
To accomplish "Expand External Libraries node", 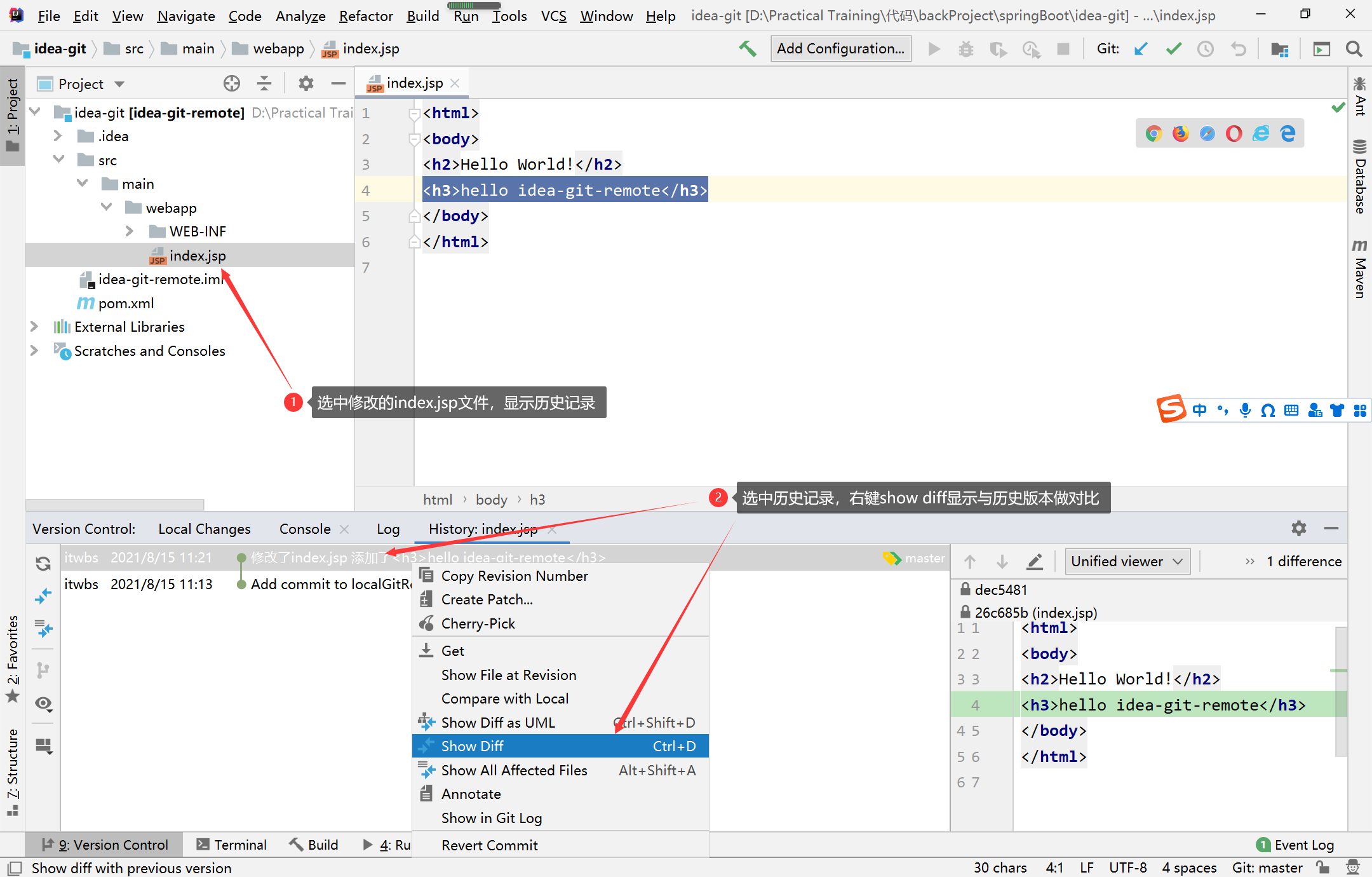I will coord(34,327).
